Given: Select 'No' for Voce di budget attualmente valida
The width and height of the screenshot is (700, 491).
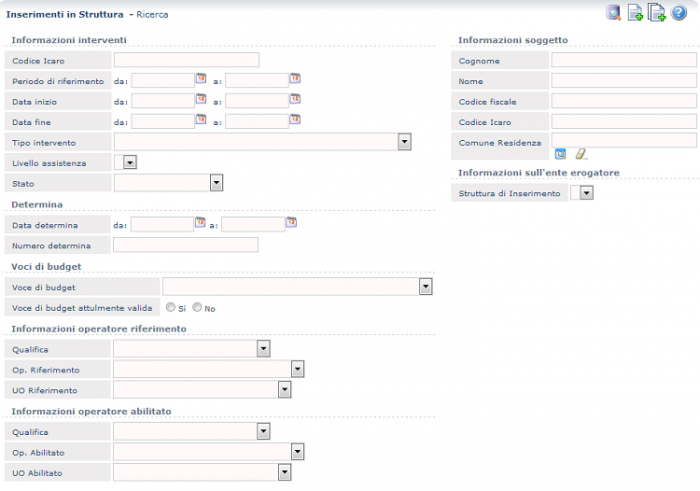Looking at the screenshot, I should click(197, 307).
